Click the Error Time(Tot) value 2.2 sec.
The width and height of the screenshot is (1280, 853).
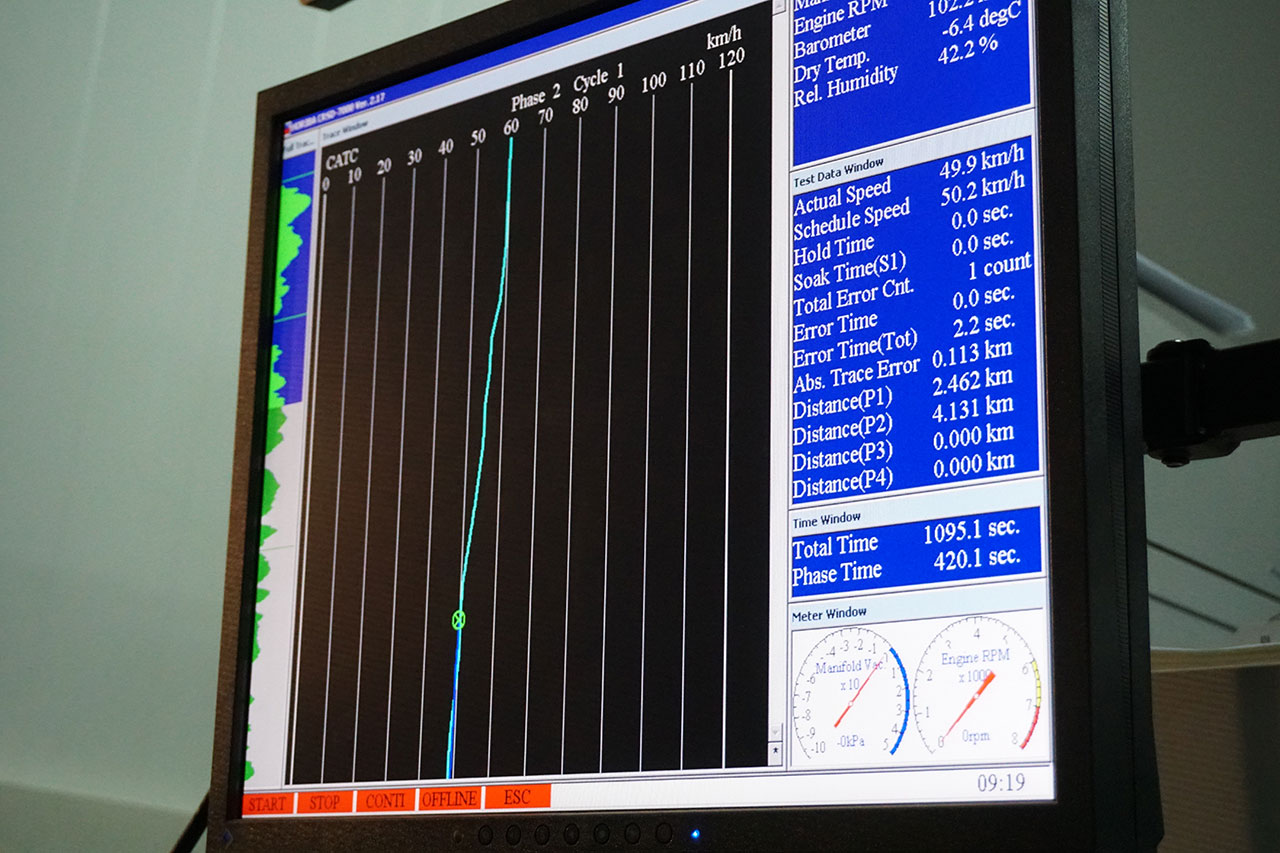pyautogui.click(x=984, y=325)
